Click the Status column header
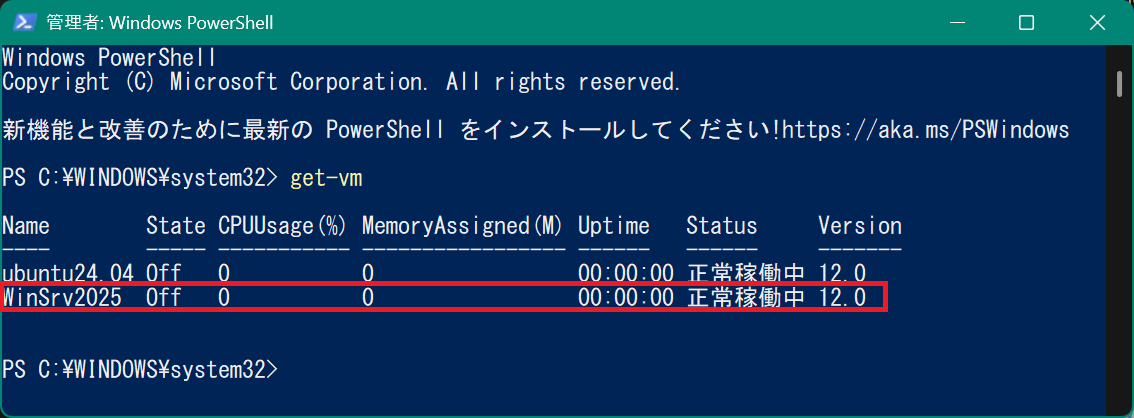Screen dimensions: 1134x418 721,226
